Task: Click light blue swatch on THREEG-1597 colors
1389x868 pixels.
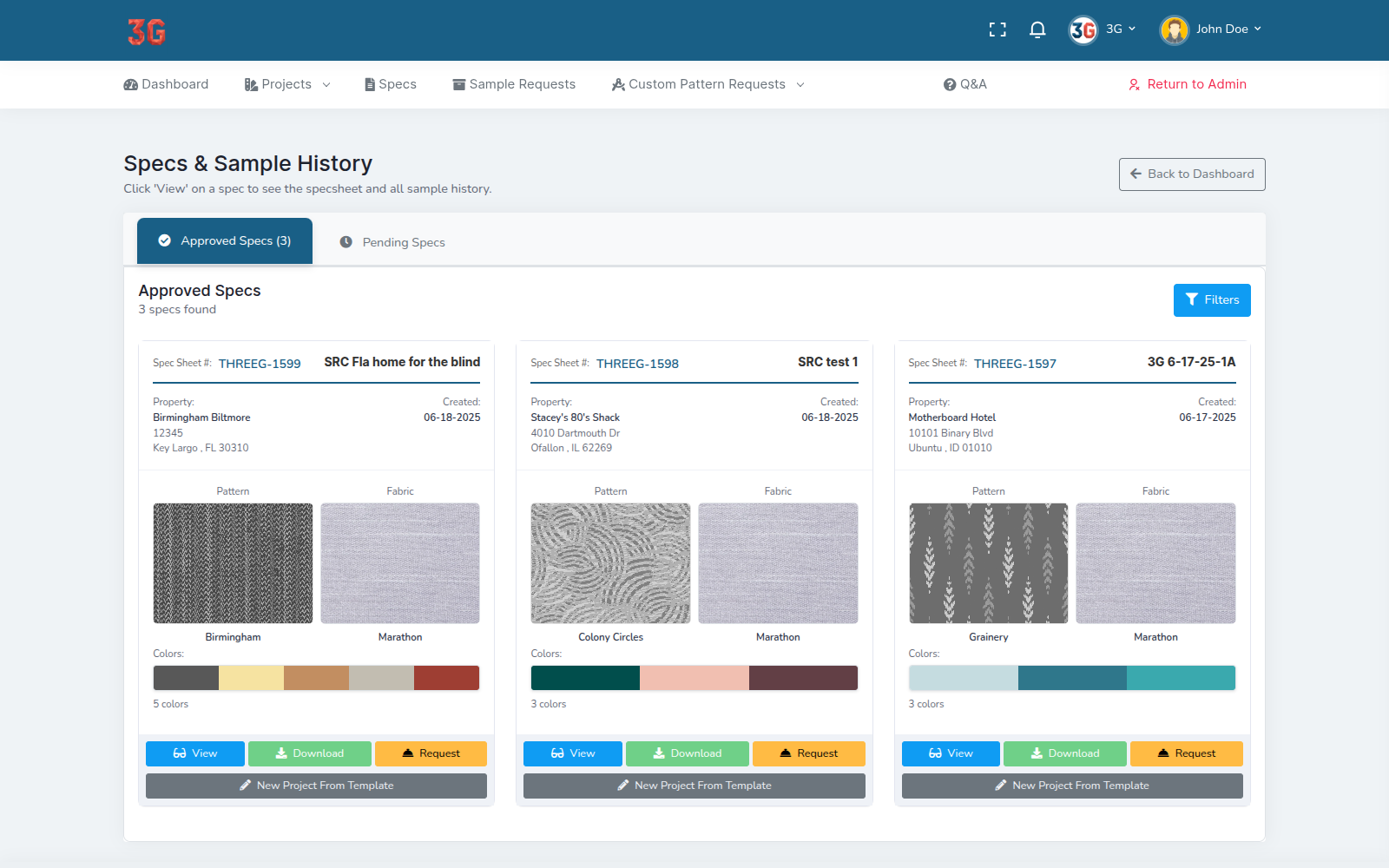Action: point(964,678)
